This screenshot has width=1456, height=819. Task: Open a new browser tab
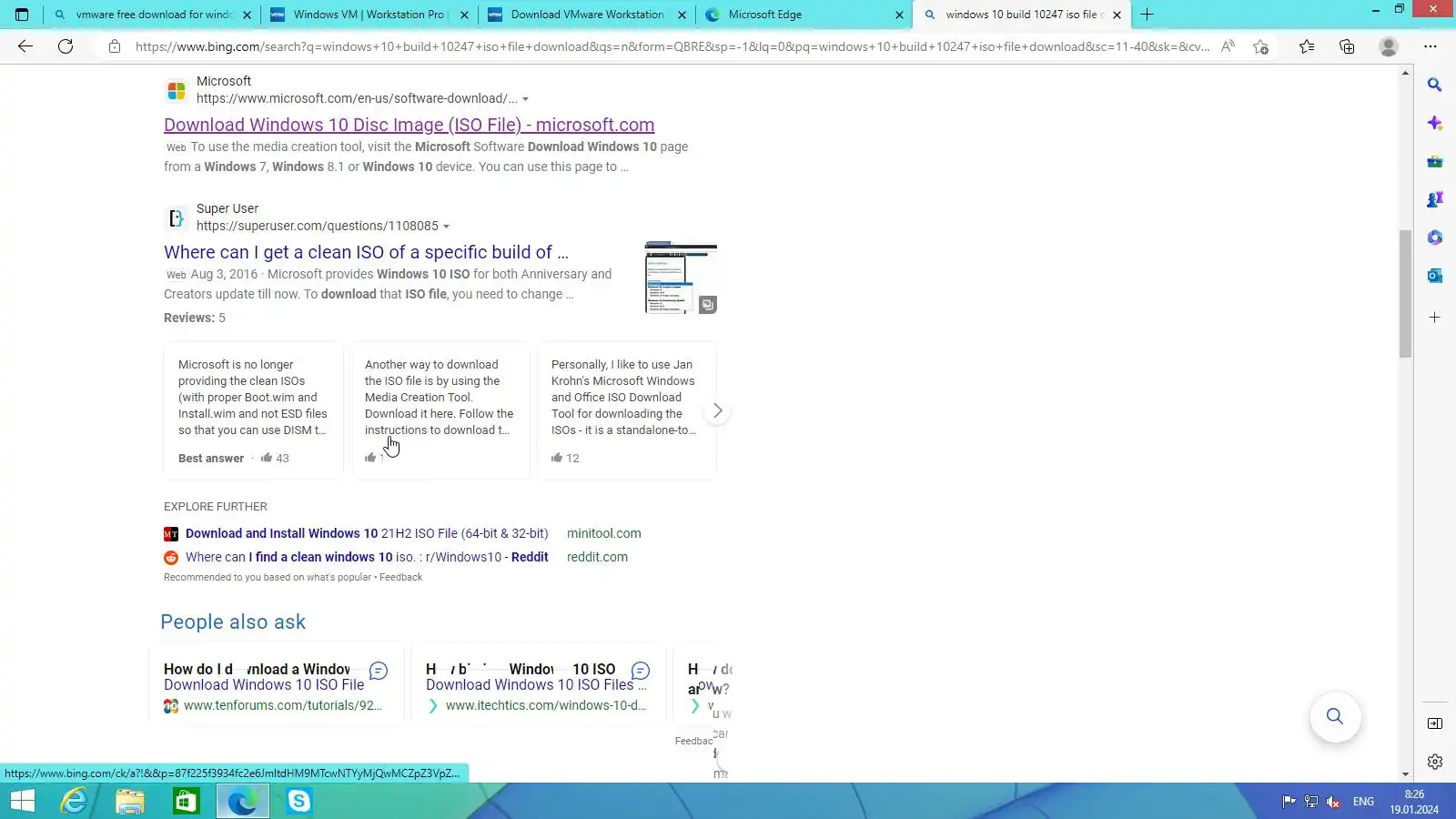pyautogui.click(x=1148, y=15)
